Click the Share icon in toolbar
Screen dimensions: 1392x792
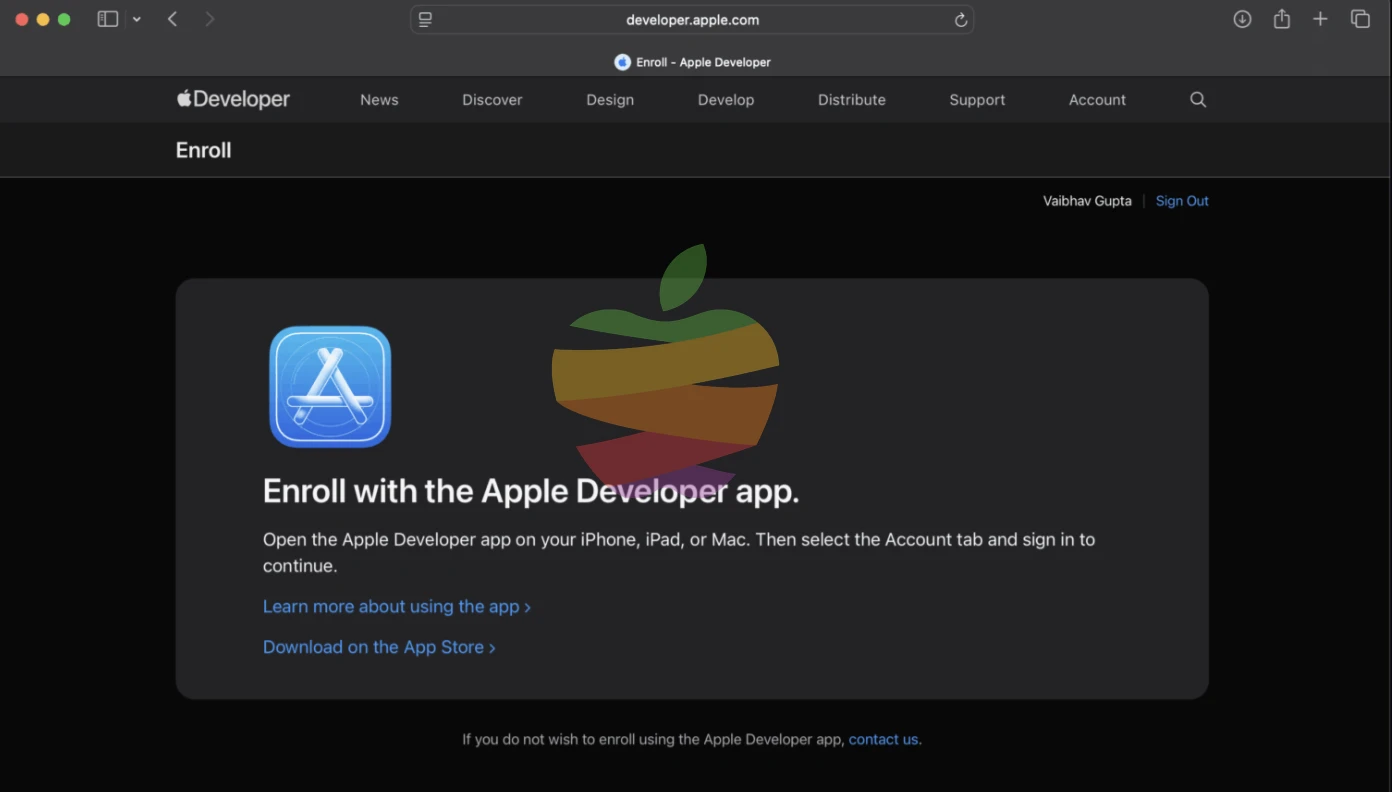(1282, 19)
